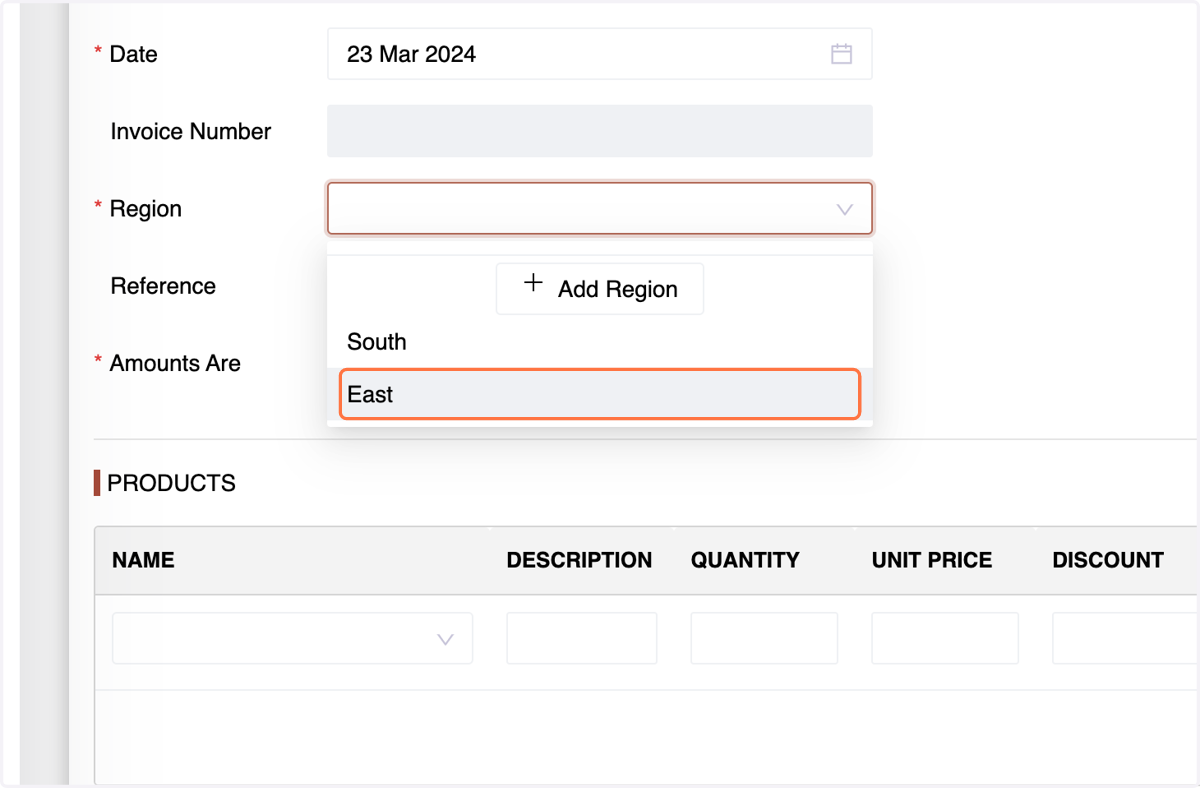Click the Invoice Number label
Image resolution: width=1200 pixels, height=788 pixels.
(x=191, y=131)
